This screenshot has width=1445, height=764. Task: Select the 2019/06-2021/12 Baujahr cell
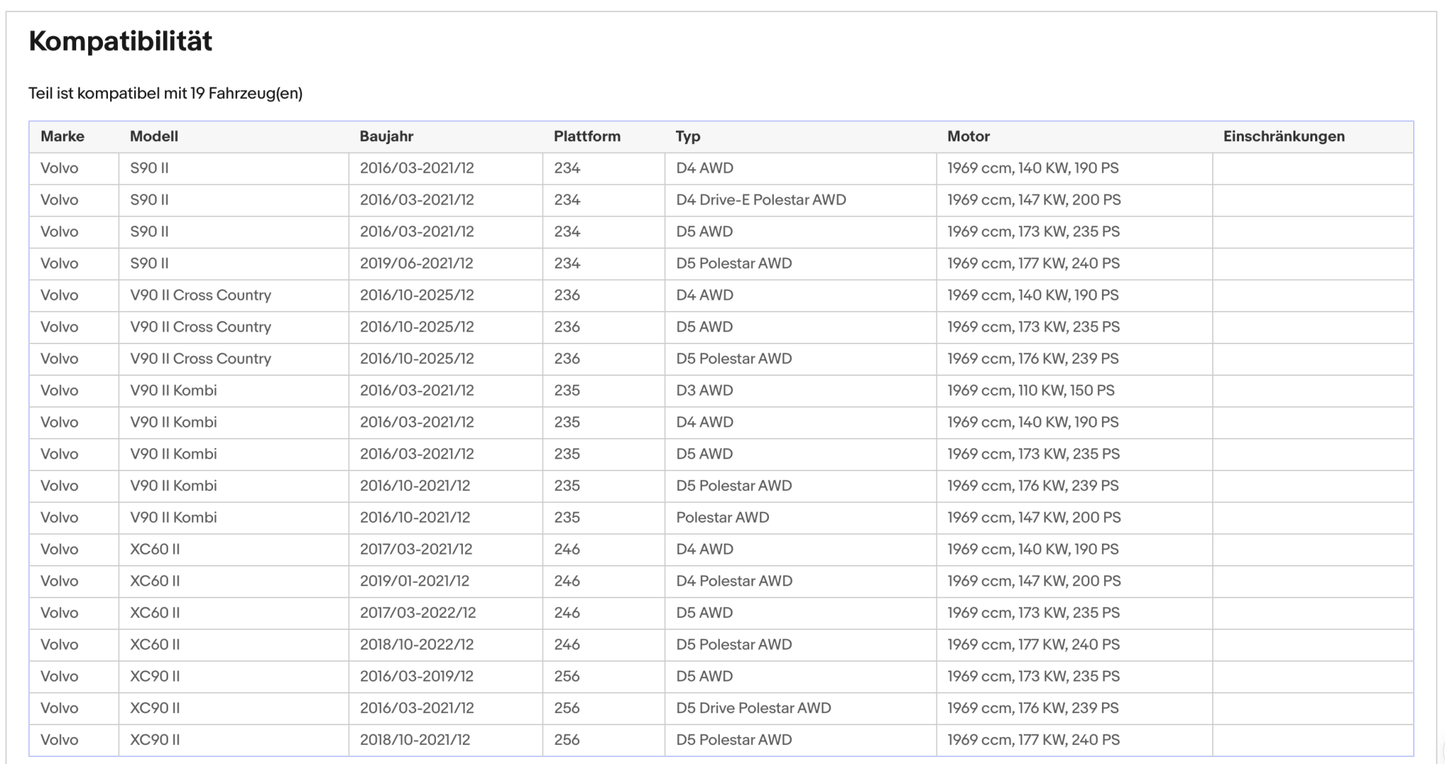click(x=416, y=264)
